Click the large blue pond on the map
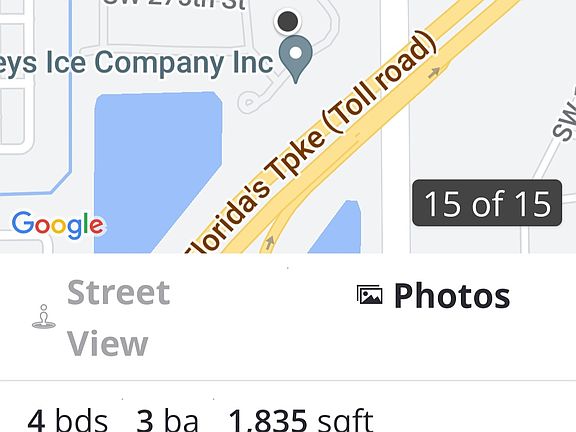The width and height of the screenshot is (576, 432). tap(158, 169)
